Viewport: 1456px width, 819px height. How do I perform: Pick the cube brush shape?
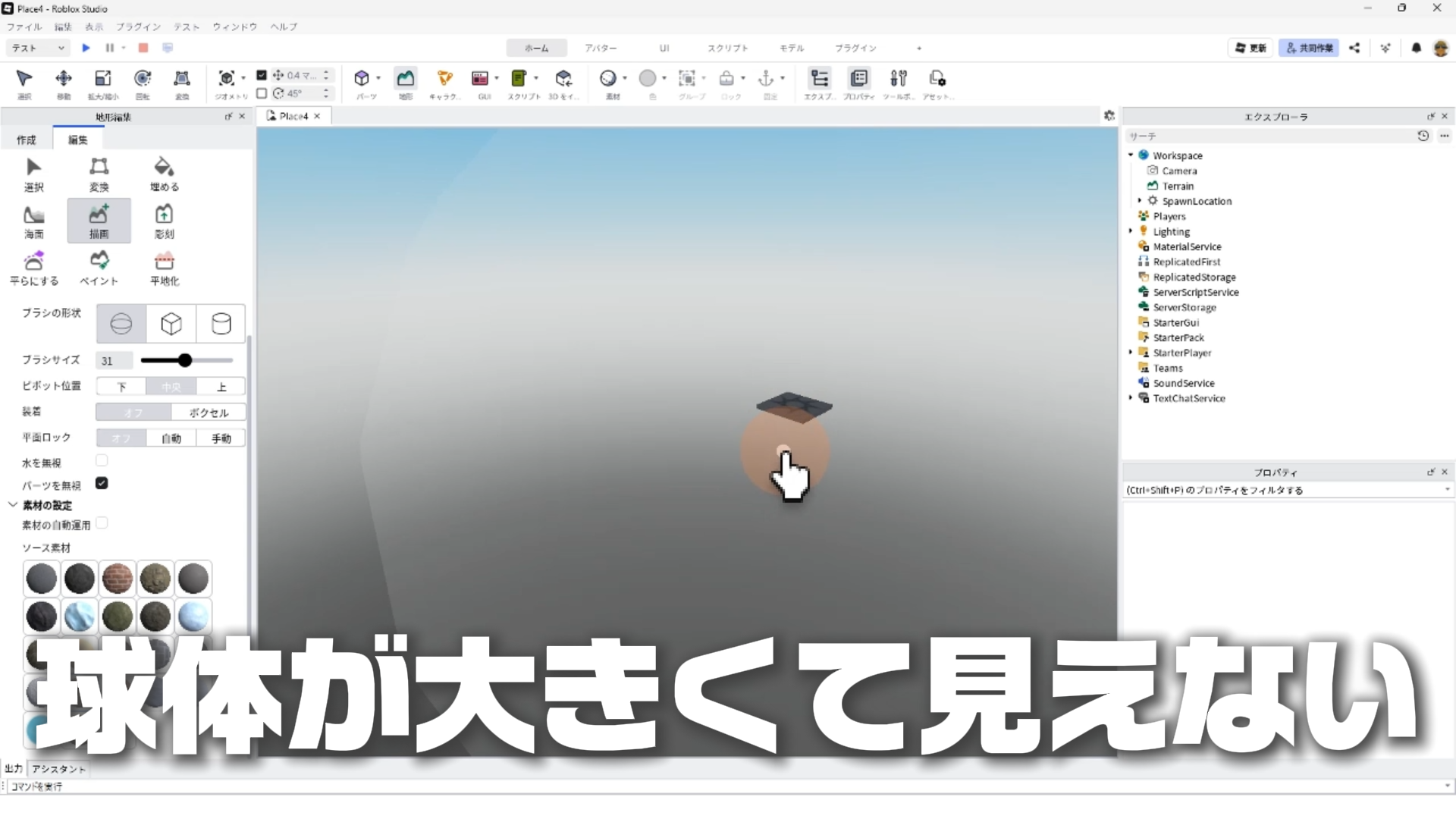point(171,325)
